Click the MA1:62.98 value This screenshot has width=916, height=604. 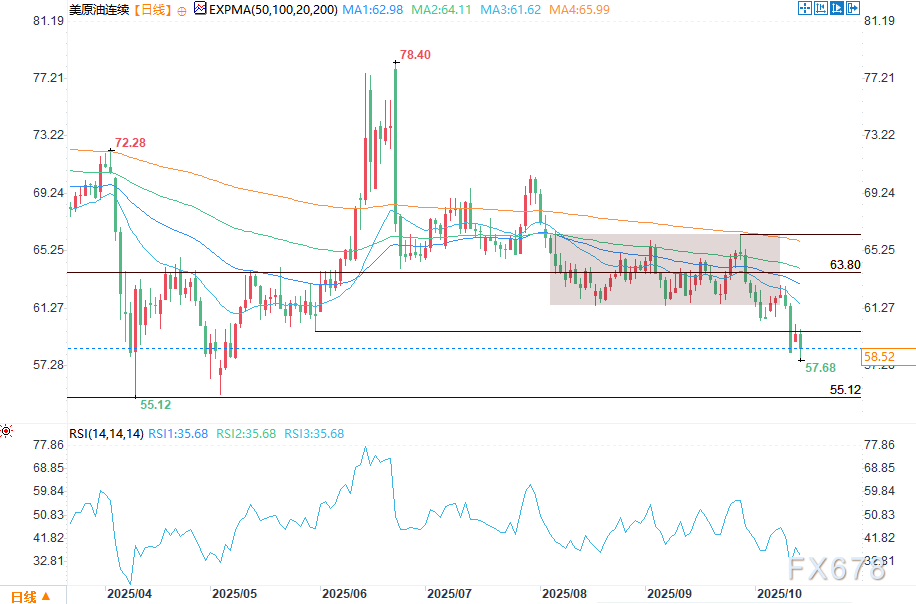[373, 10]
